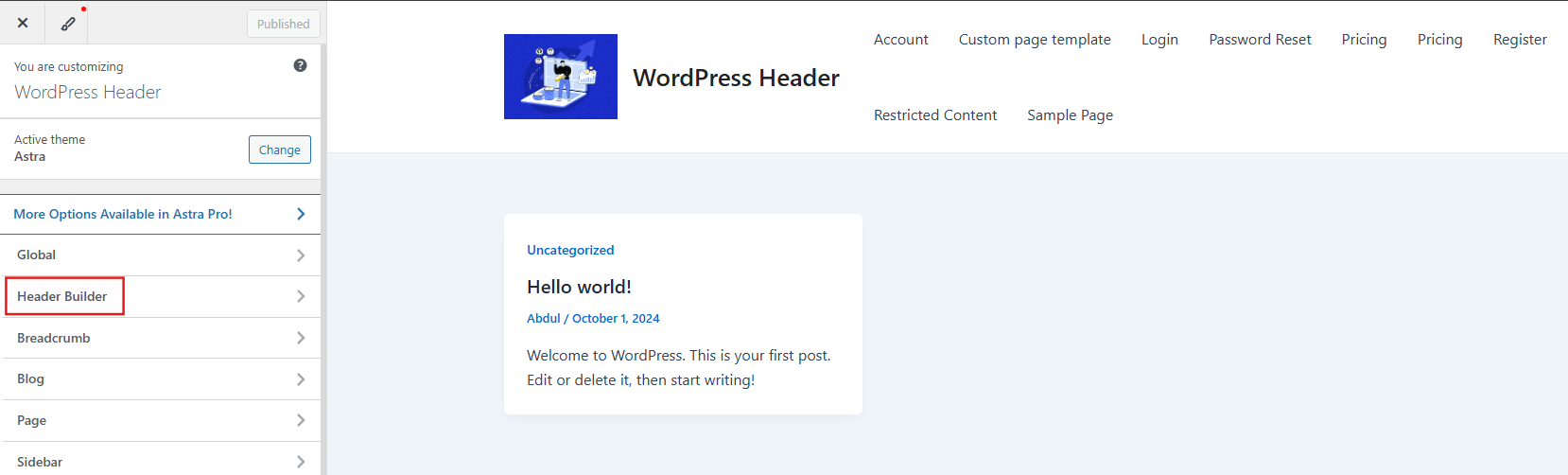Click the Password Reset menu link

pyautogui.click(x=1260, y=40)
